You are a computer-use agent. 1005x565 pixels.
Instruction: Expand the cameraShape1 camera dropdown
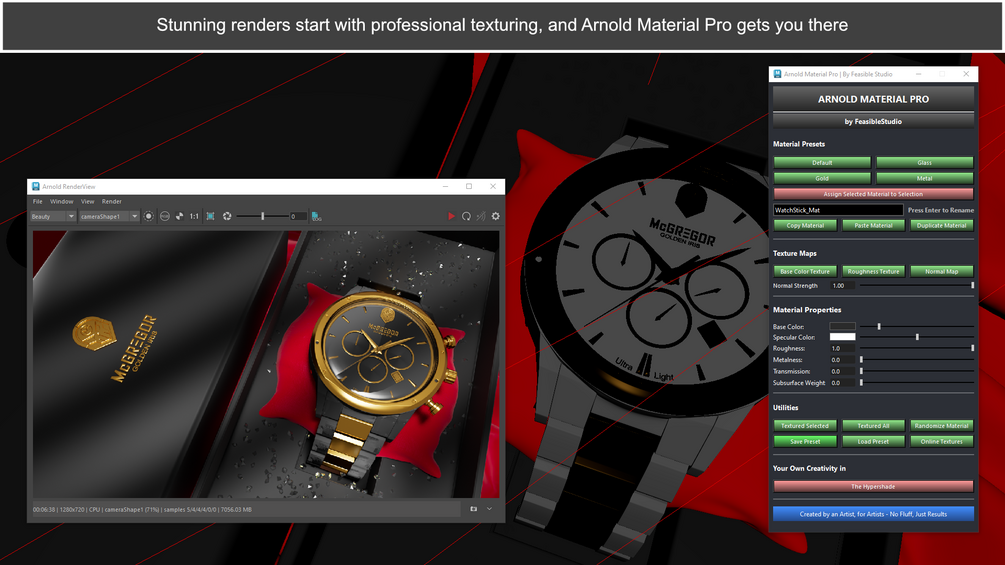coord(108,217)
